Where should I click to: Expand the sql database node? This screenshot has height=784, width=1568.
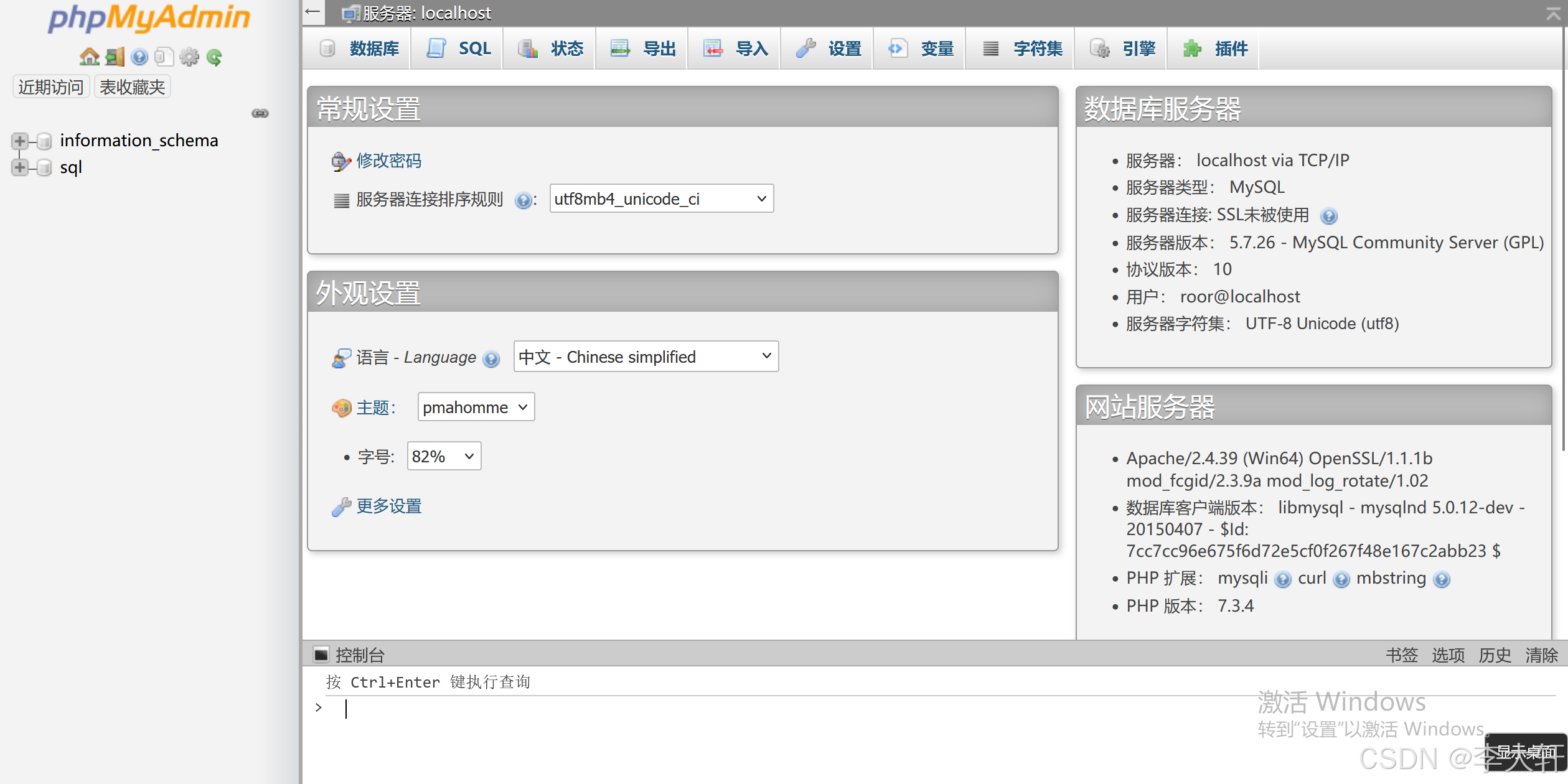pos(19,167)
